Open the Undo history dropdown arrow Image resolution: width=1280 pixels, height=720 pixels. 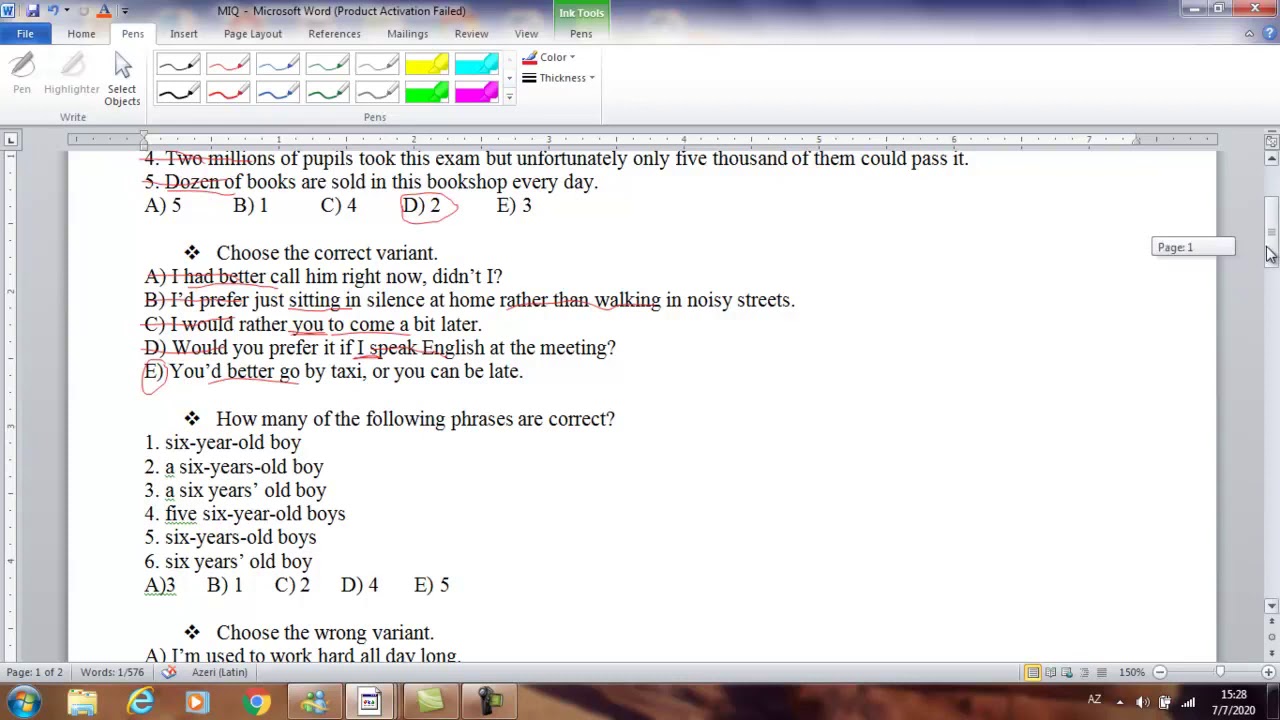(x=66, y=11)
